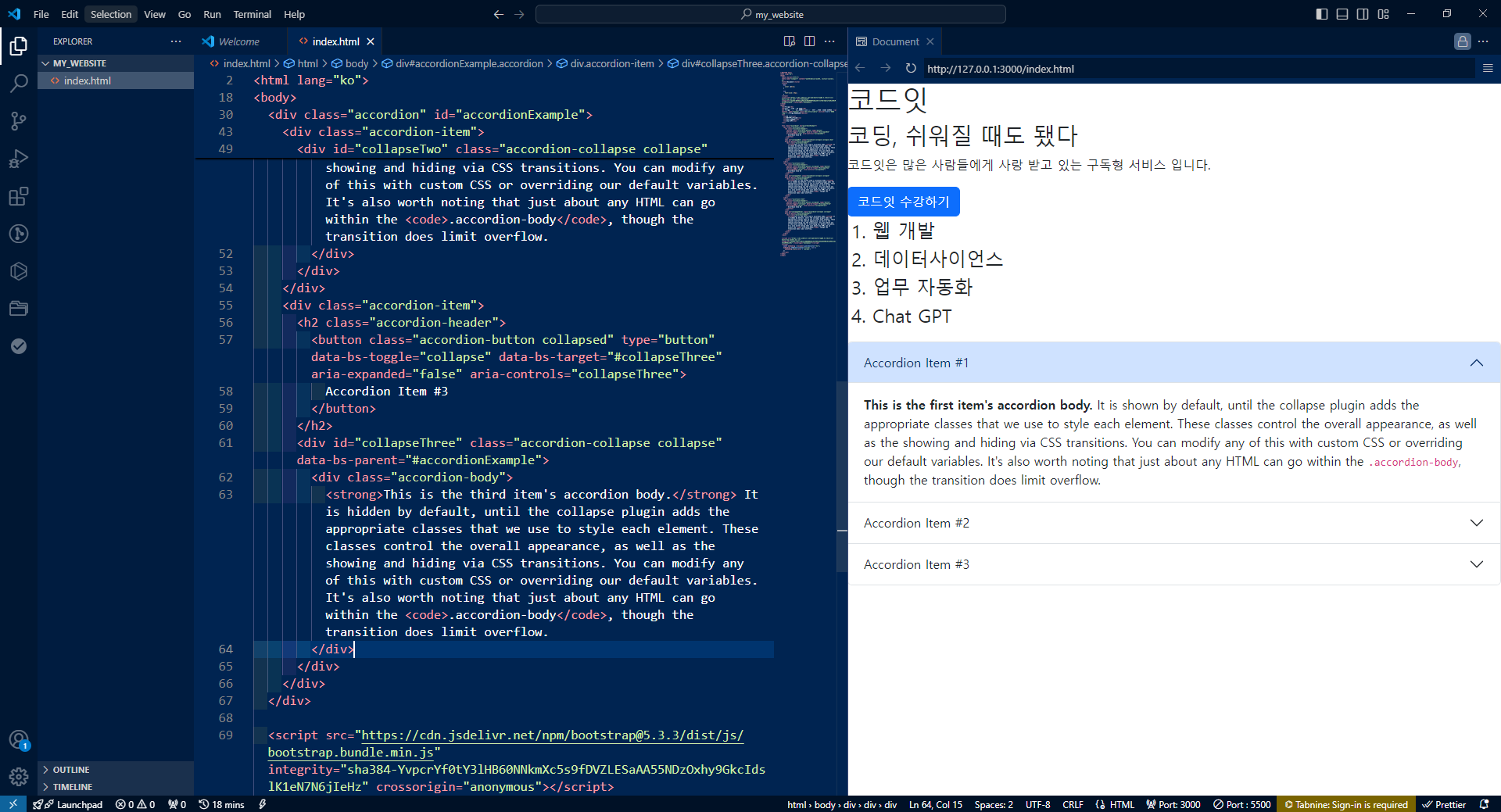Change the indentation setting Spaces: 2
The height and width of the screenshot is (812, 1501).
point(994,804)
